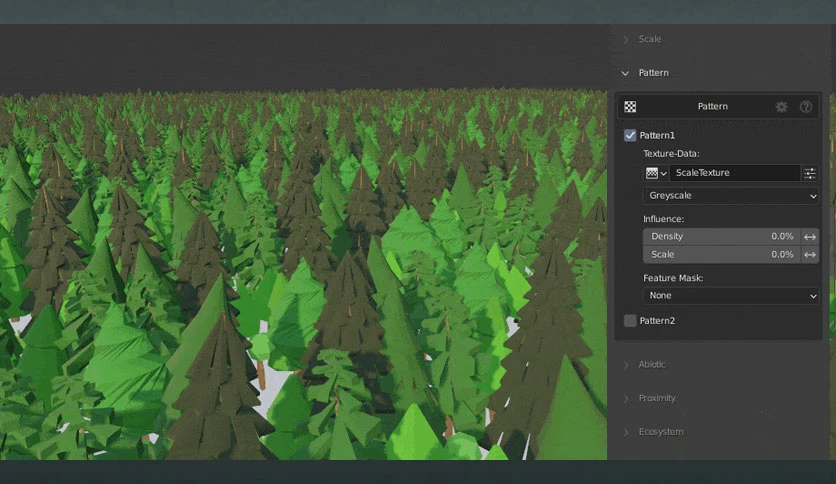Click the Texture-Data label
836x484 pixels.
tap(671, 154)
